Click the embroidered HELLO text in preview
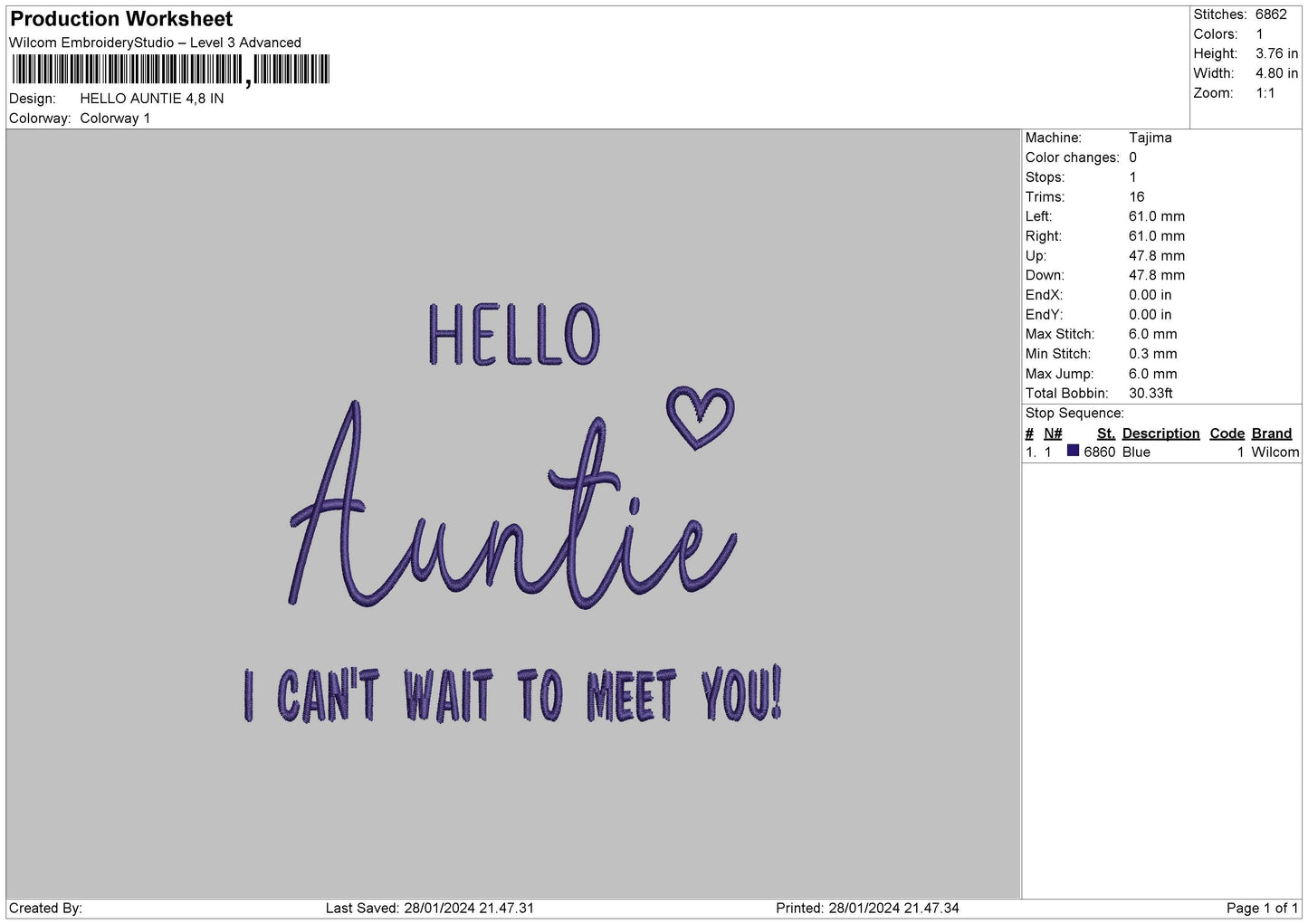This screenshot has width=1308, height=924. (x=514, y=334)
